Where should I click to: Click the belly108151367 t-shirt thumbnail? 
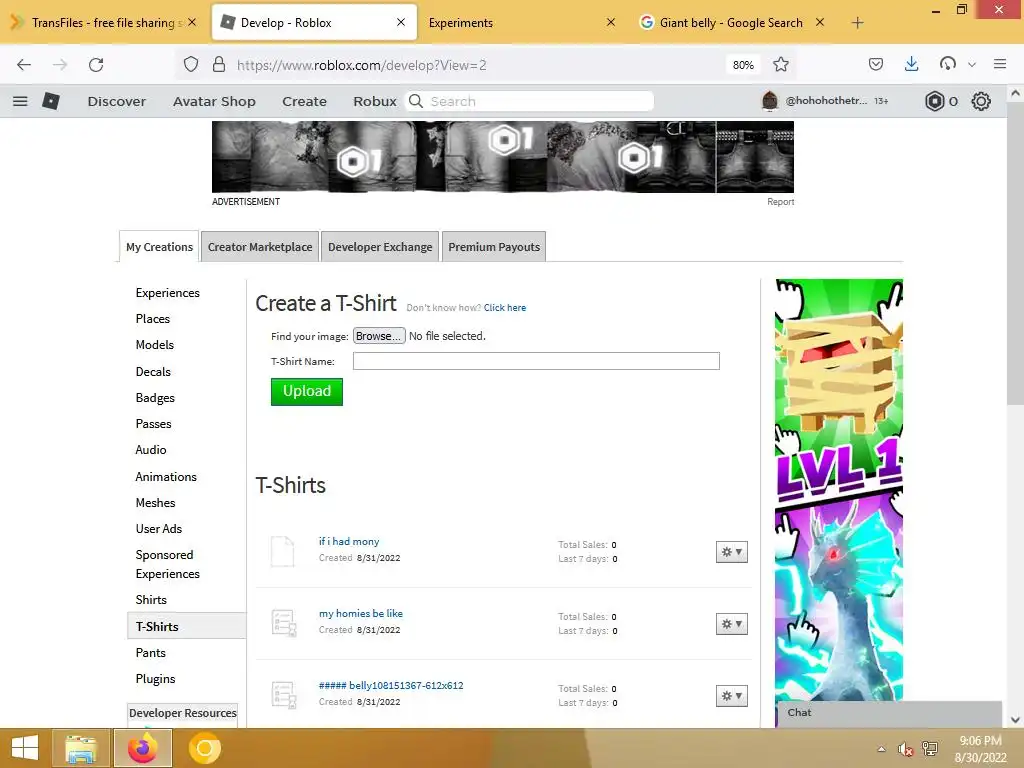pos(283,695)
